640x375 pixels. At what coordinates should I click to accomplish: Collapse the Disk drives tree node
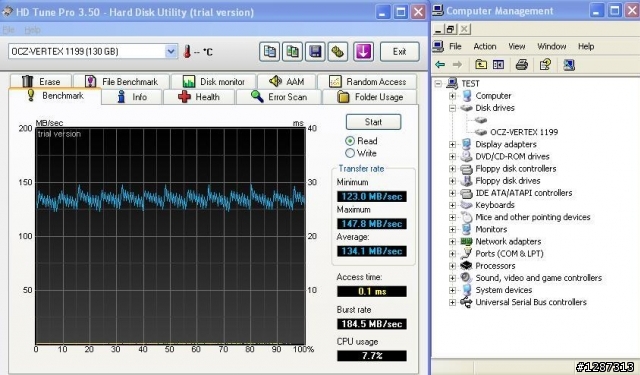[452, 108]
